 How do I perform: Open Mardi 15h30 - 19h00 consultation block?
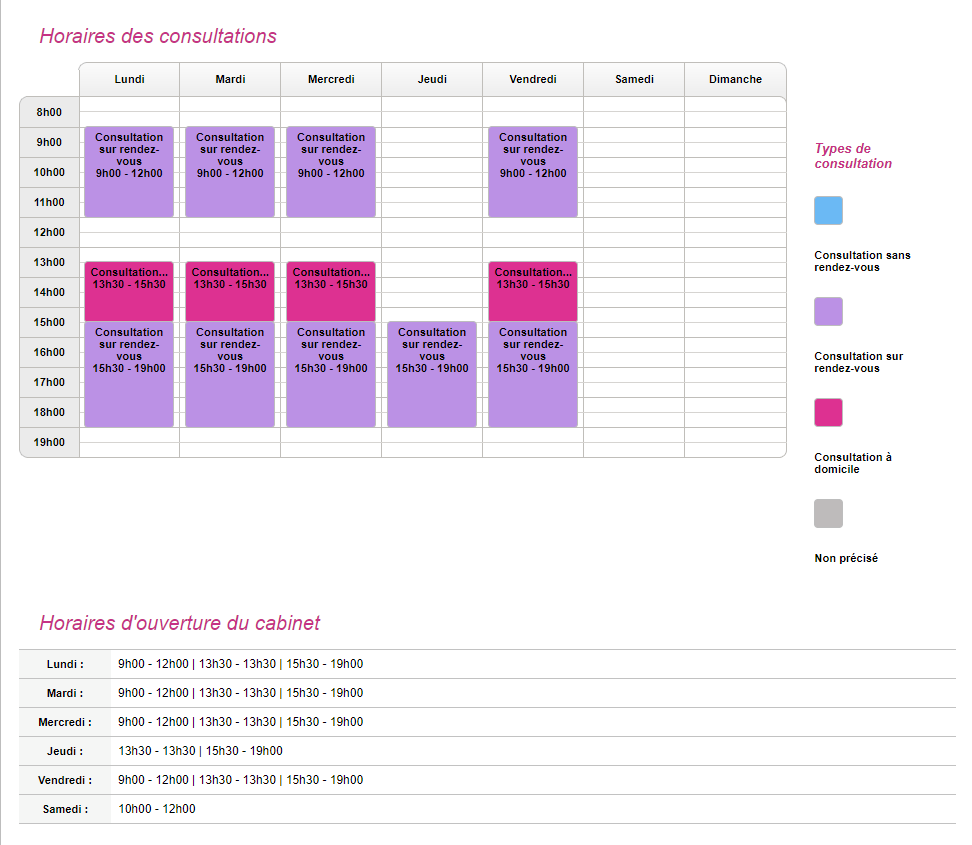tap(230, 374)
